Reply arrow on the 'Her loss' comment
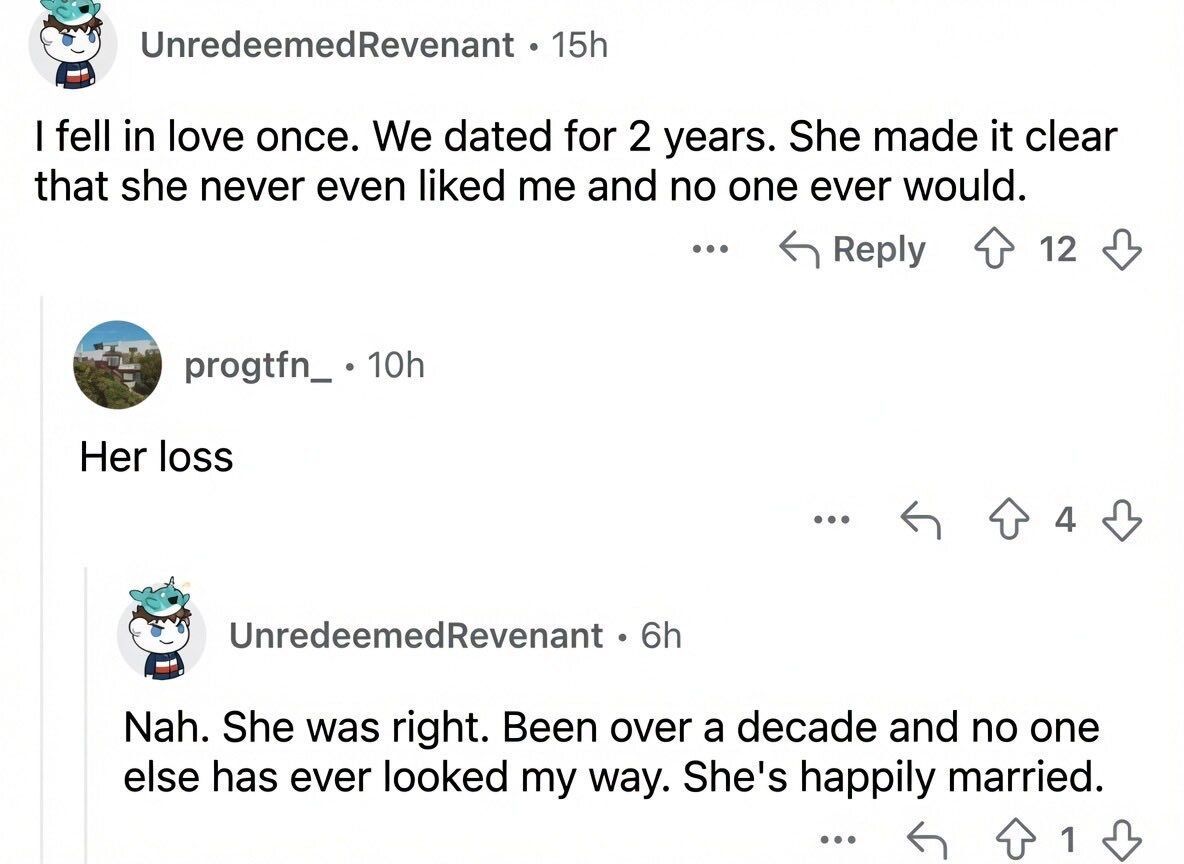 point(921,520)
